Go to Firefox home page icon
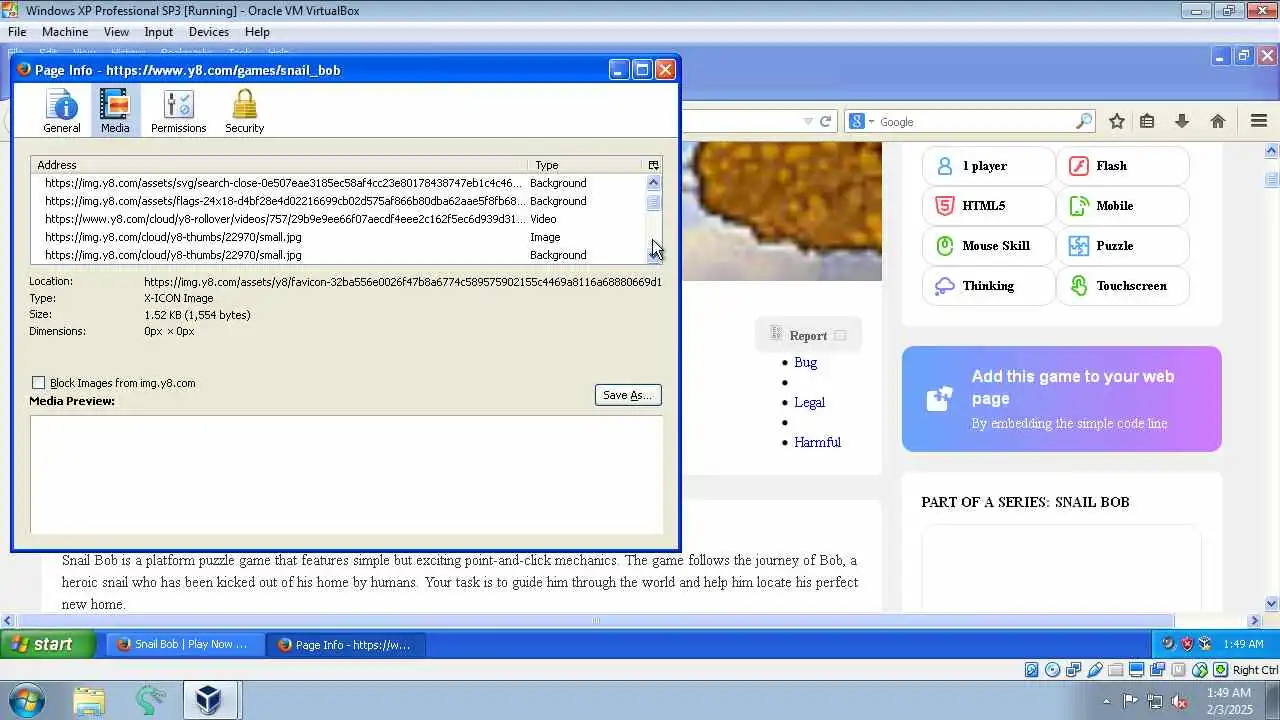 [x=1218, y=121]
